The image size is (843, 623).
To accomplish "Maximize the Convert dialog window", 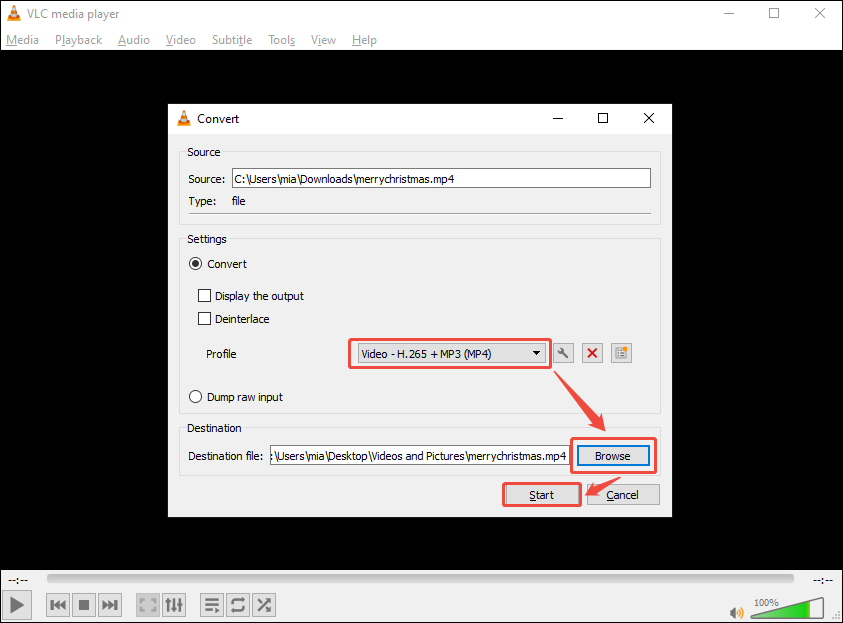I will [x=603, y=118].
